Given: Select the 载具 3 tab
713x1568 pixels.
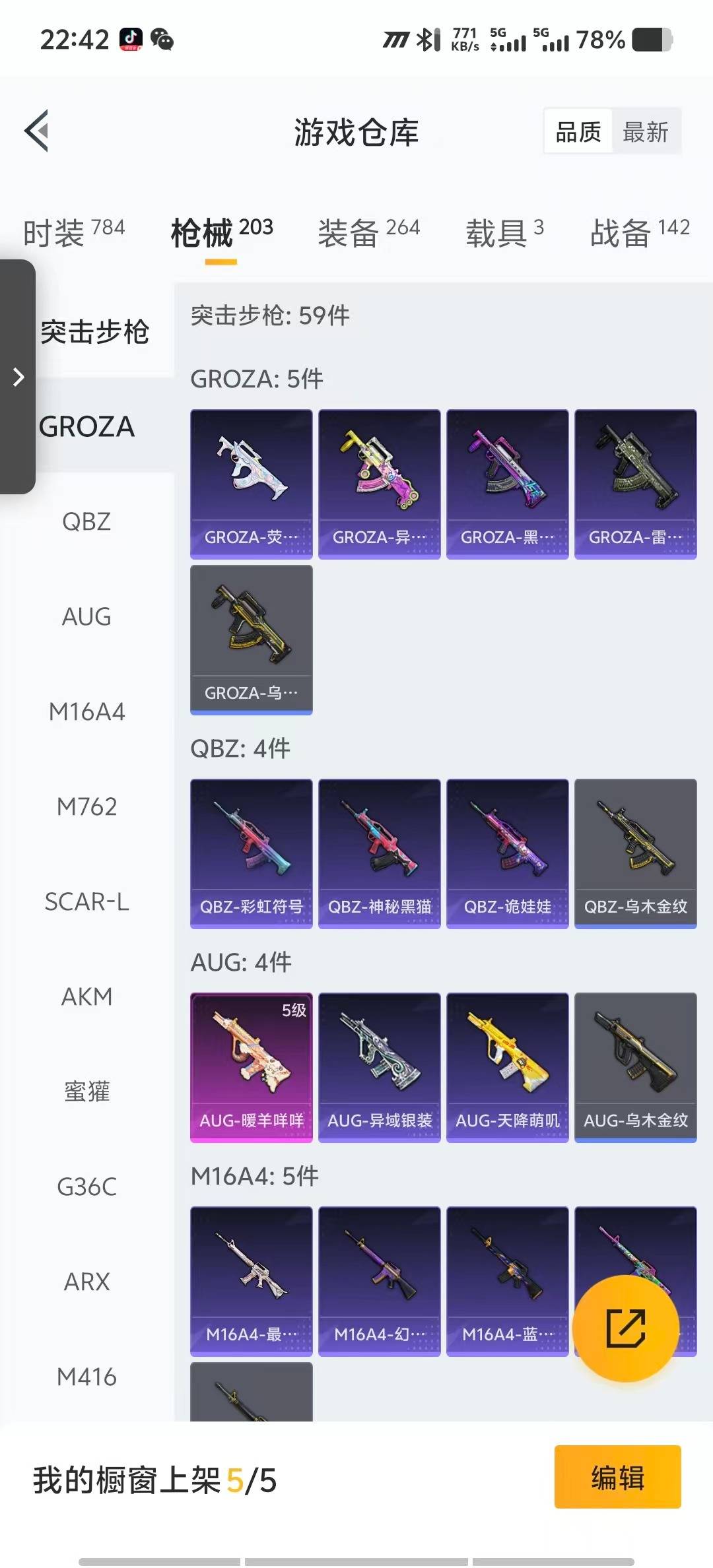Looking at the screenshot, I should click(x=505, y=232).
